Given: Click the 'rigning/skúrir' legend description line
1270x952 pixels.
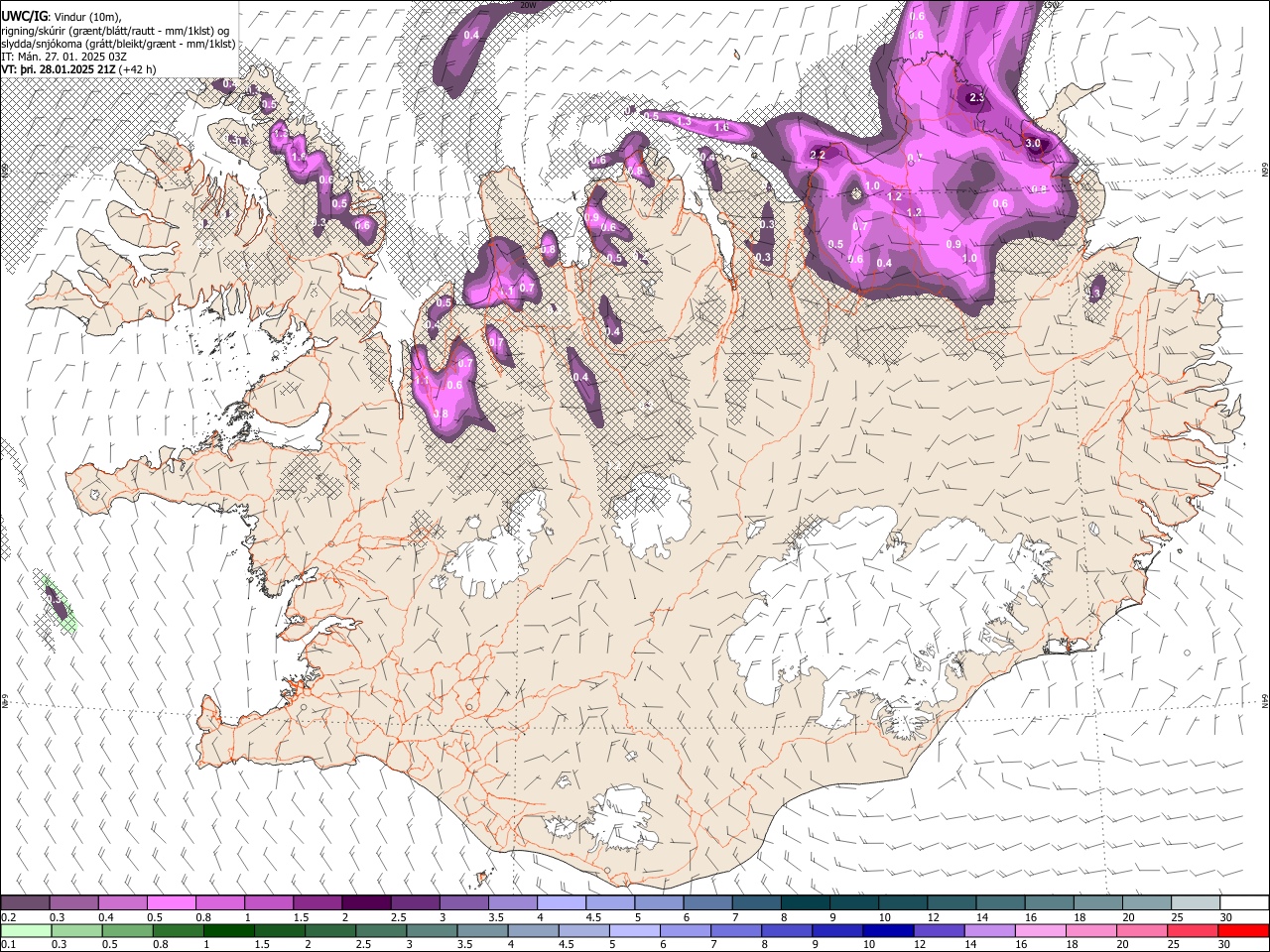Looking at the screenshot, I should pyautogui.click(x=115, y=31).
